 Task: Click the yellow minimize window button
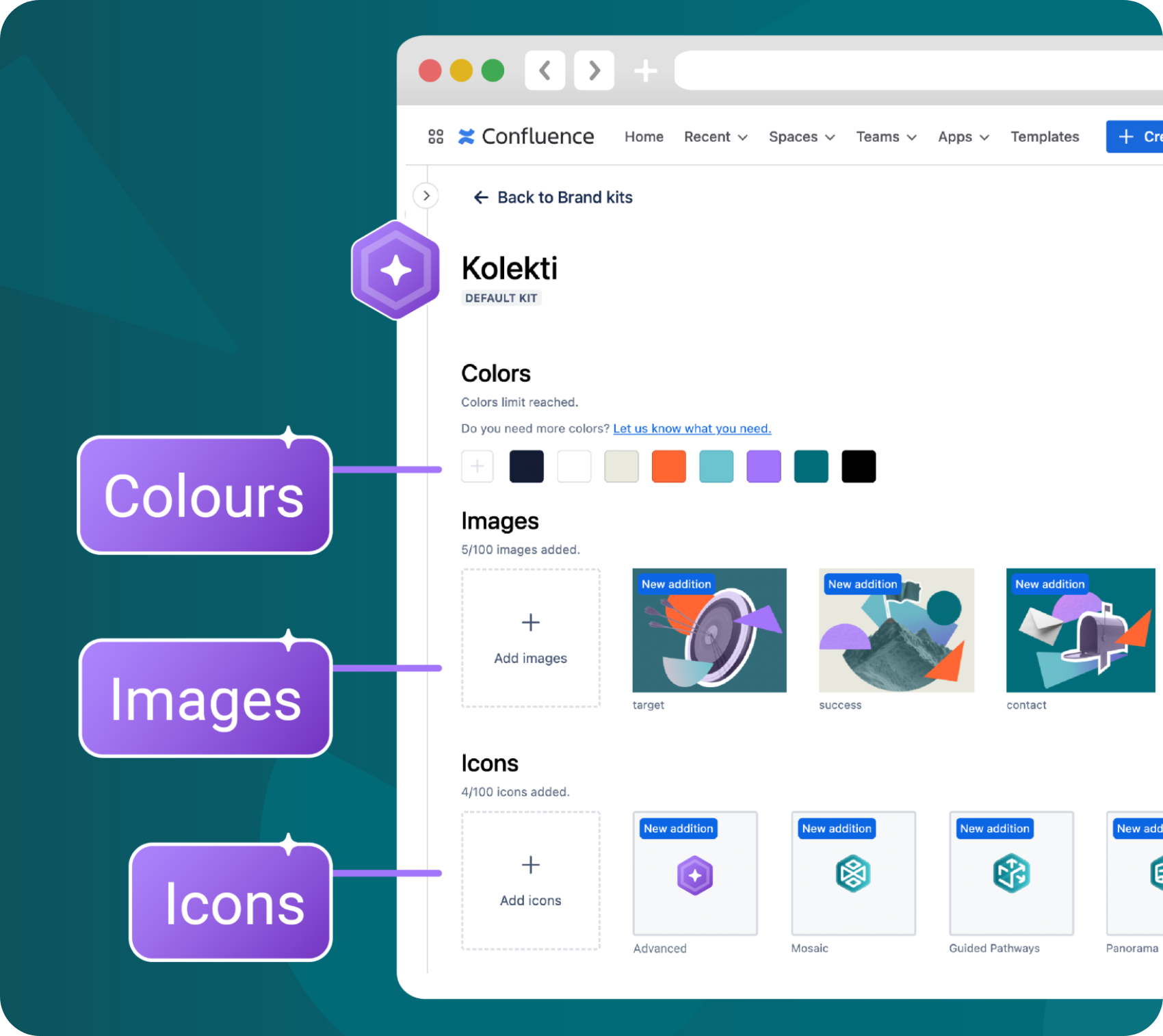tap(461, 70)
